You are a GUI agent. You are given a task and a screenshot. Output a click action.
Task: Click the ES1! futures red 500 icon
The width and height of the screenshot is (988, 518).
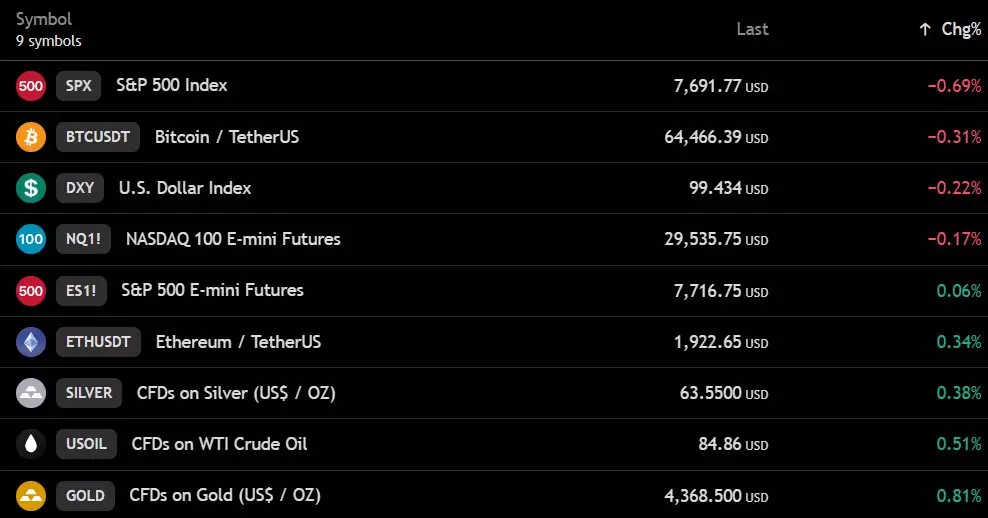(x=30, y=291)
